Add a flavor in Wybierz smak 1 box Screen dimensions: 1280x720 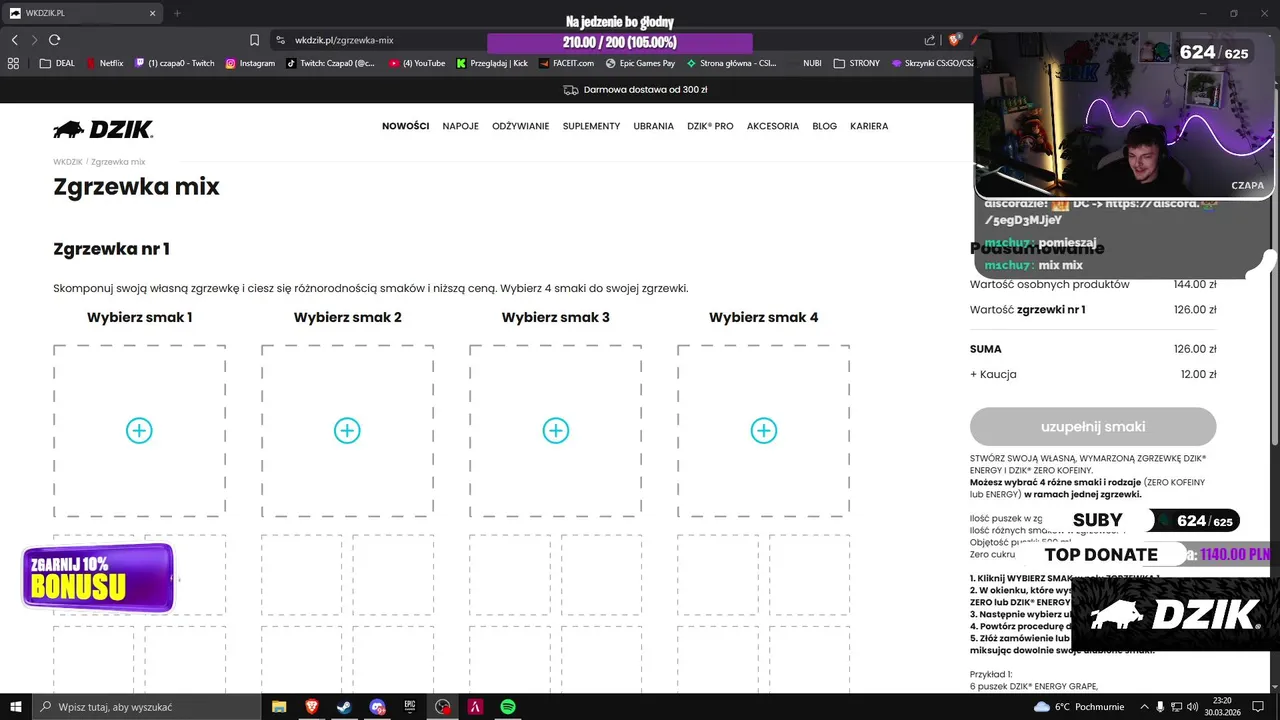pos(139,430)
